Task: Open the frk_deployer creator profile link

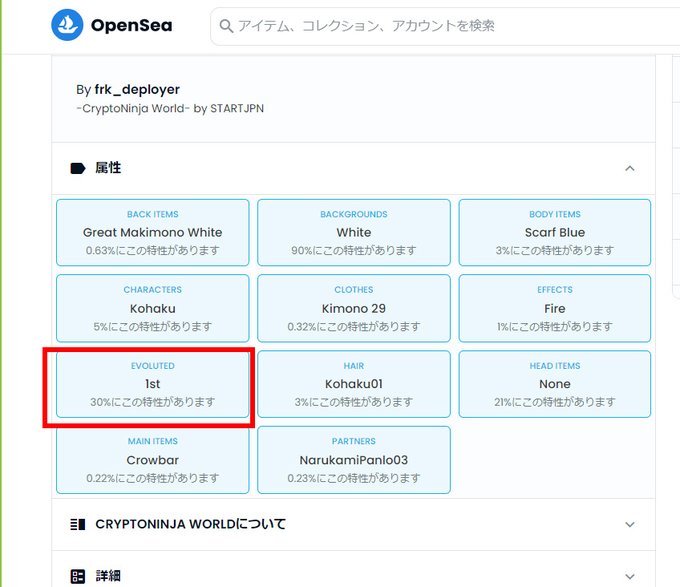Action: [x=137, y=89]
